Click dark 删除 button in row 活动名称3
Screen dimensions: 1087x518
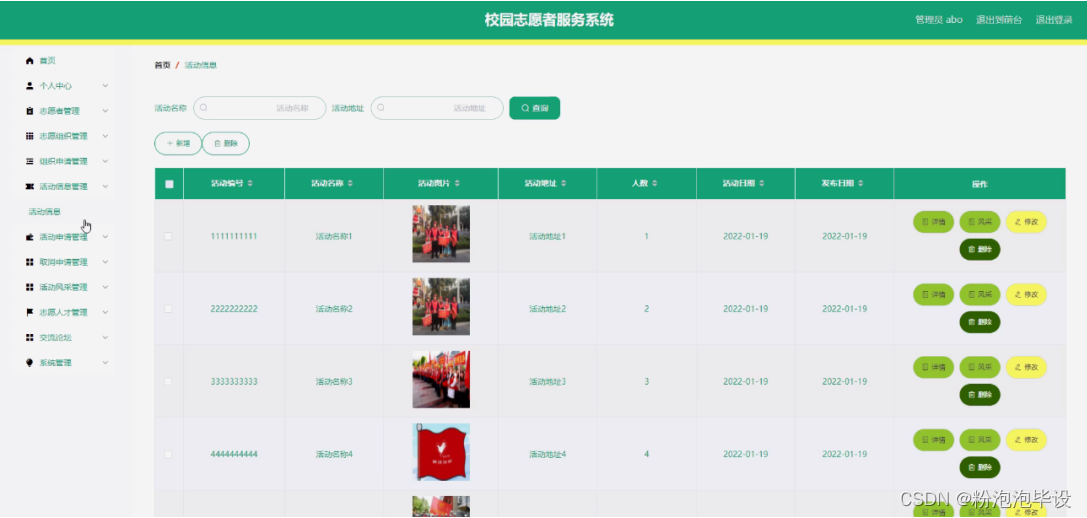[980, 395]
